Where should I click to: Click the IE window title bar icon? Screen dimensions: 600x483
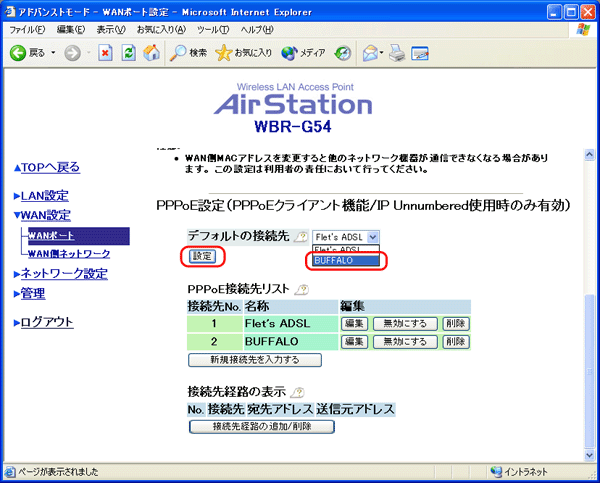(10, 12)
